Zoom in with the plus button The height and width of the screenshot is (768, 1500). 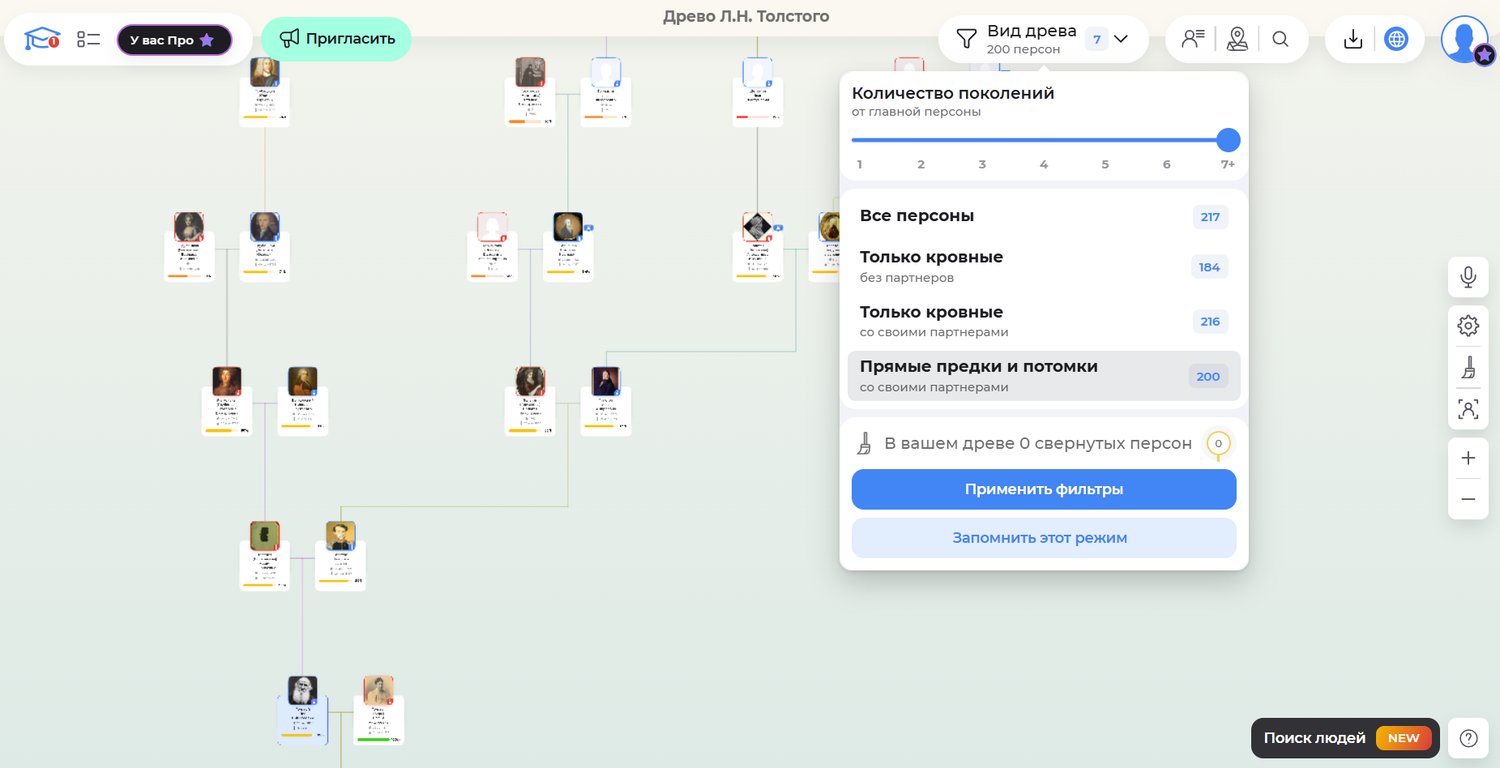point(1468,458)
